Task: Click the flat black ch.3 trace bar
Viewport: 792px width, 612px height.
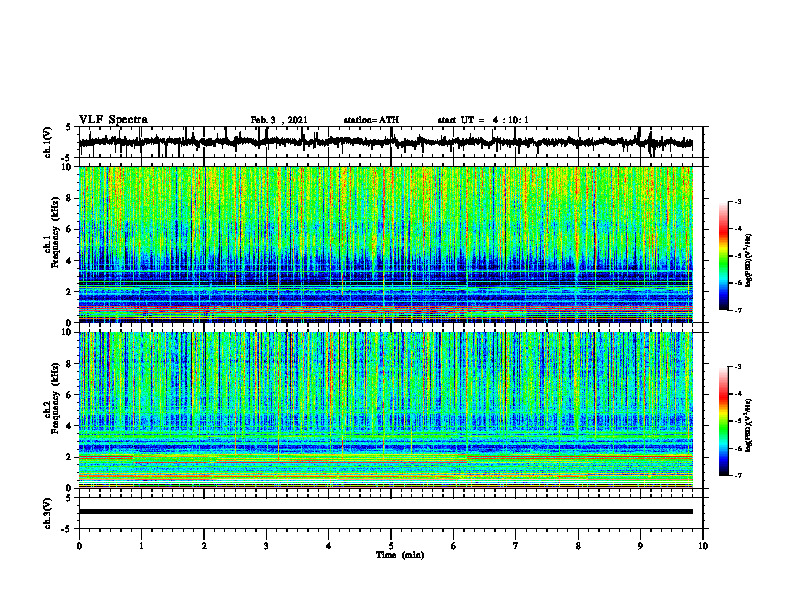Action: coord(385,512)
